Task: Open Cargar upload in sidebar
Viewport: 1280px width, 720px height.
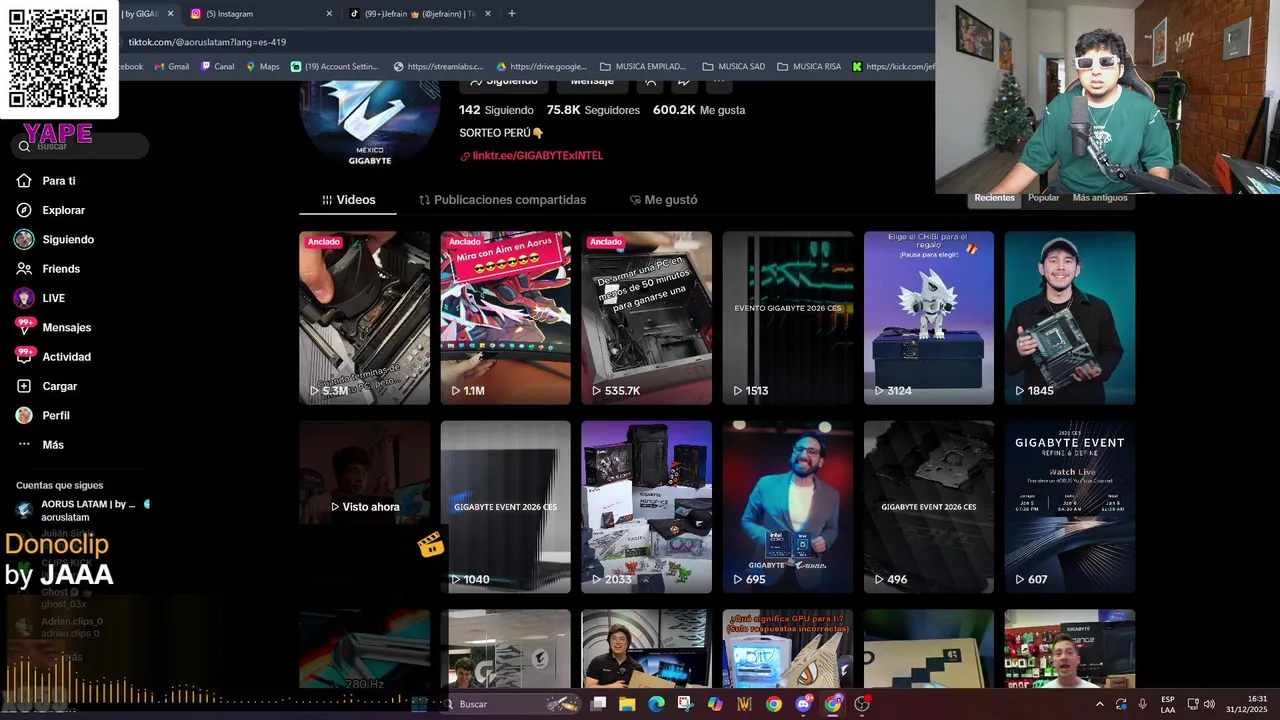Action: (59, 386)
